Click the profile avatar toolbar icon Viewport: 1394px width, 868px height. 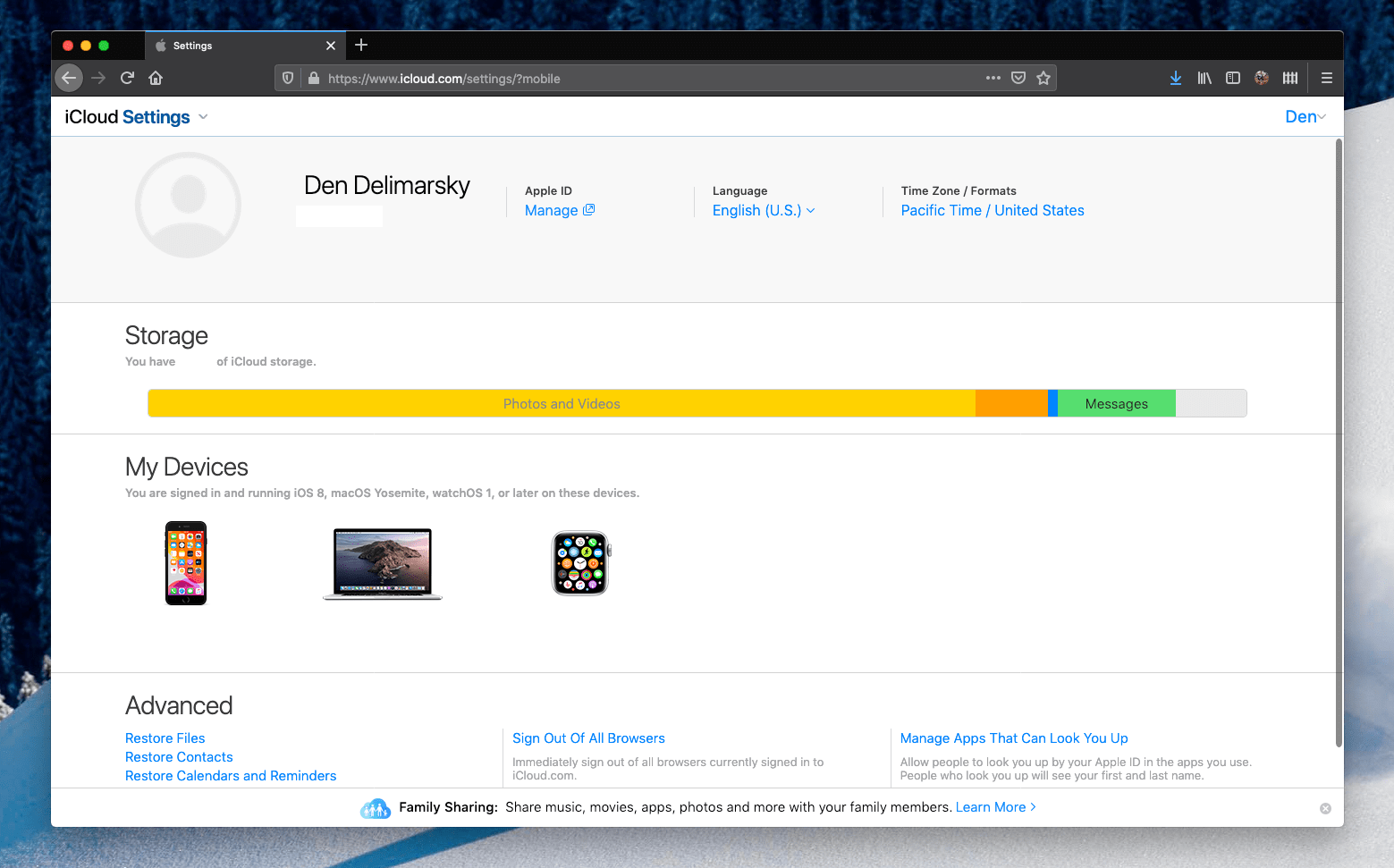tap(1262, 78)
